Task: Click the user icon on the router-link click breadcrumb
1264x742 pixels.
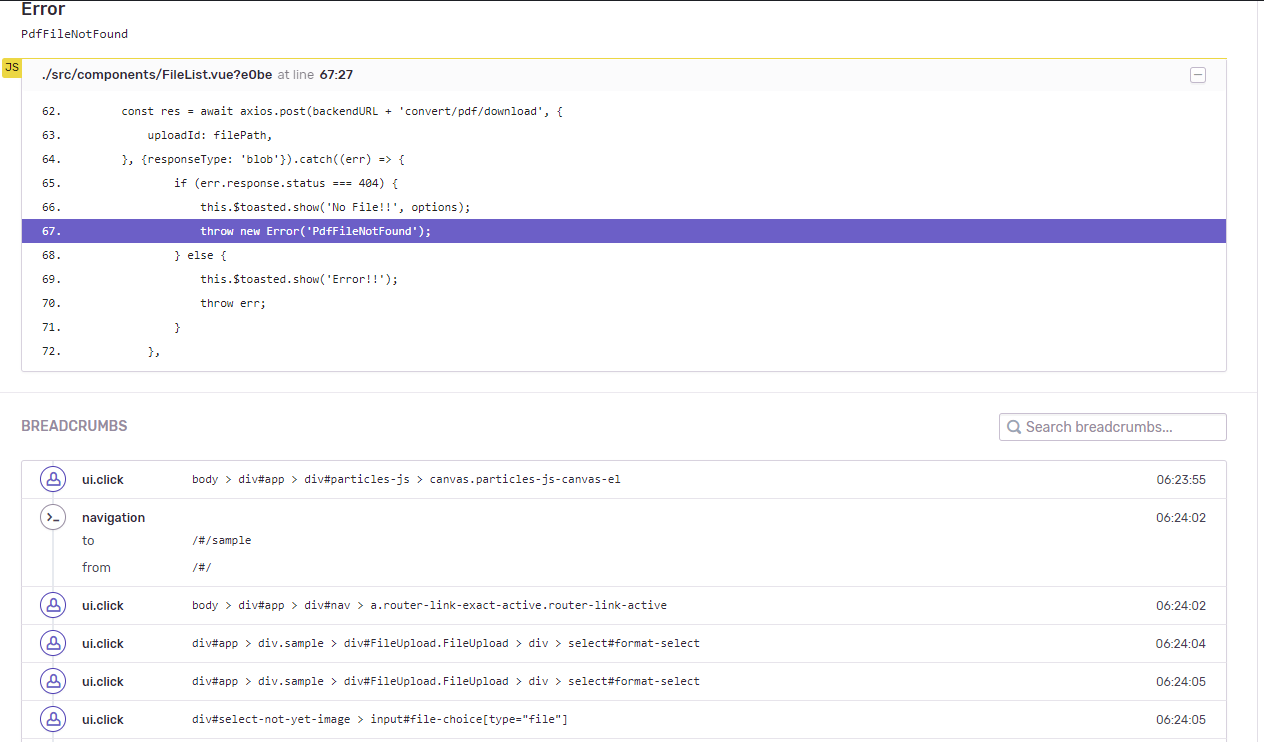Action: pos(53,605)
